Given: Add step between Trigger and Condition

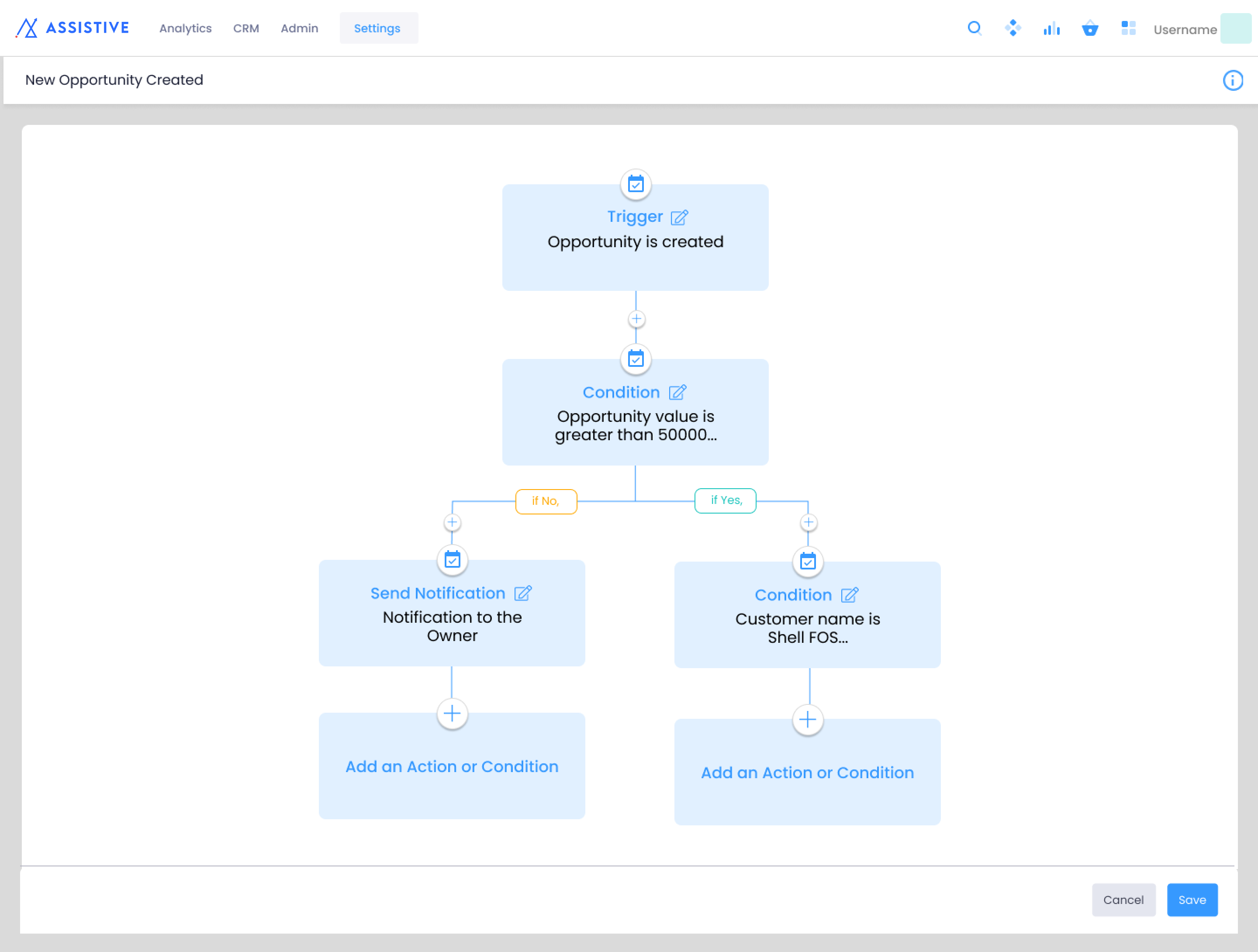Looking at the screenshot, I should click(636, 319).
